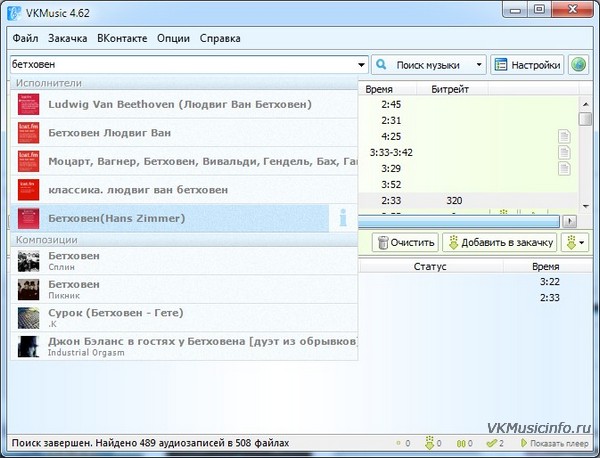Open the Поиск музыки dropdown arrow
600x458 pixels.
pyautogui.click(x=479, y=65)
